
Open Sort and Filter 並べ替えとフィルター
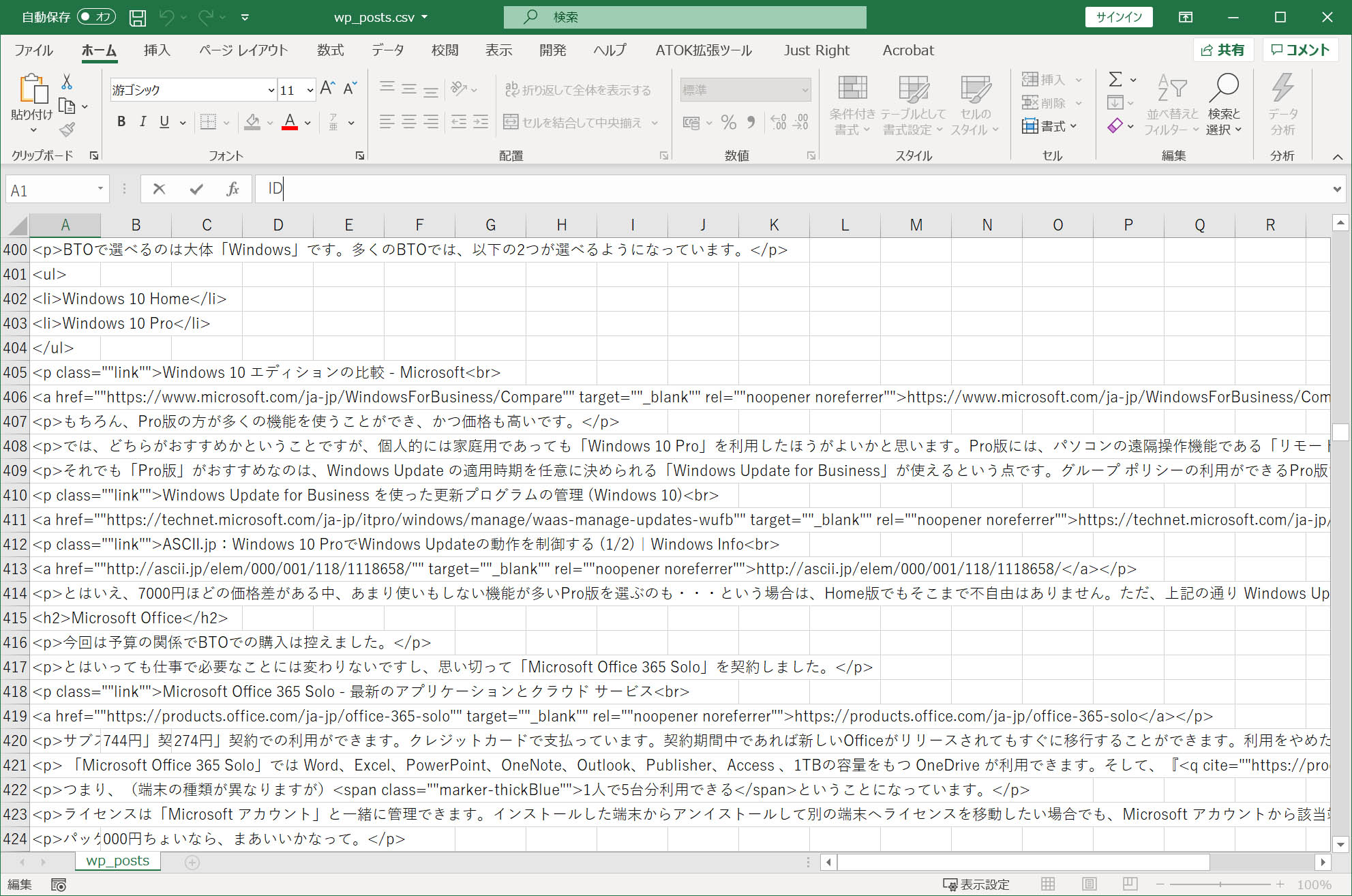pyautogui.click(x=1171, y=105)
